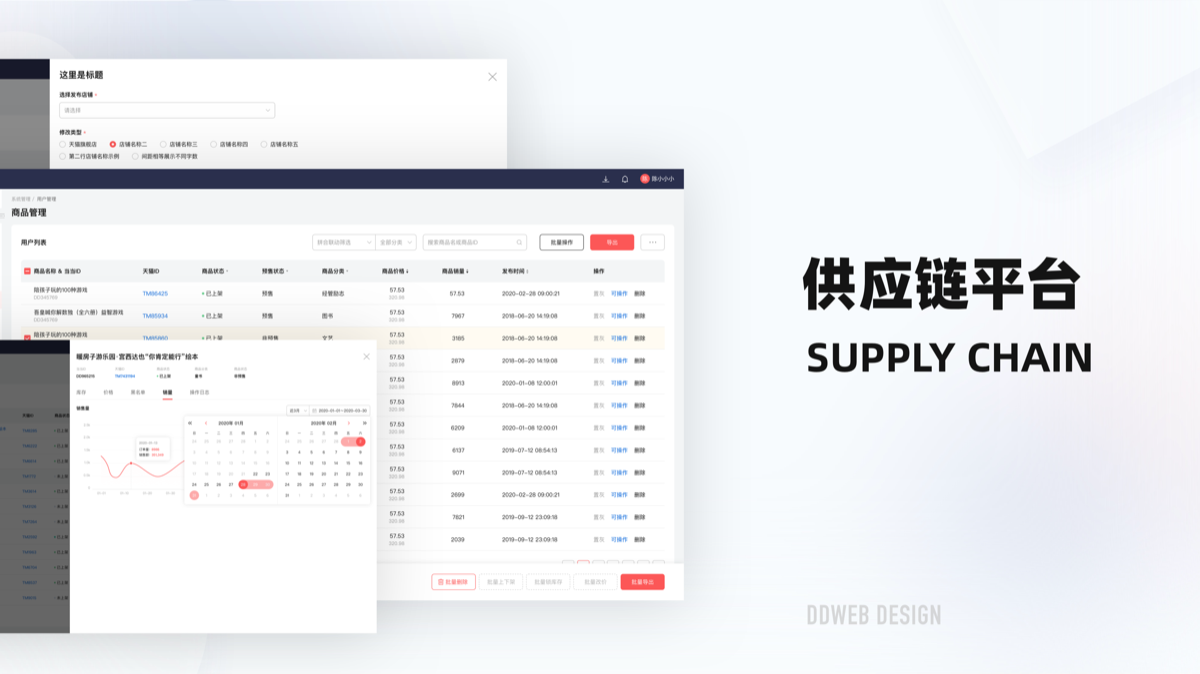Click previous year arrow in calendar
This screenshot has width=1200, height=674.
tap(190, 423)
